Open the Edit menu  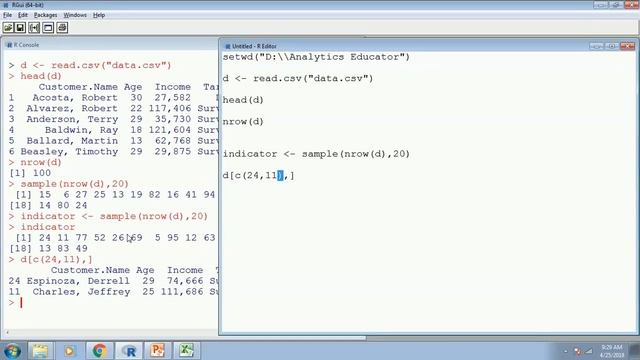click(x=23, y=15)
